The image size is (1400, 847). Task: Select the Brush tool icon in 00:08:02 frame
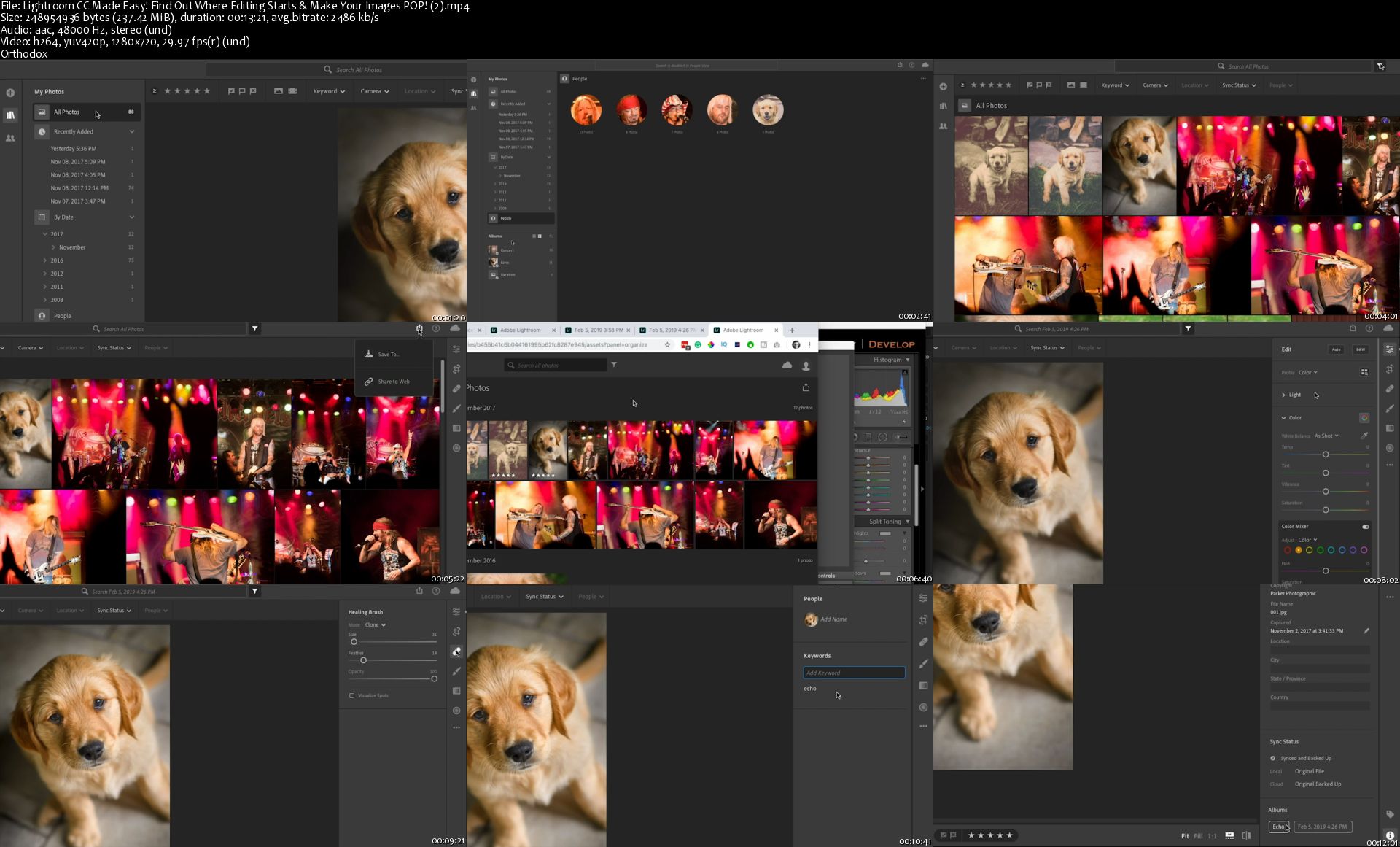coord(1390,409)
